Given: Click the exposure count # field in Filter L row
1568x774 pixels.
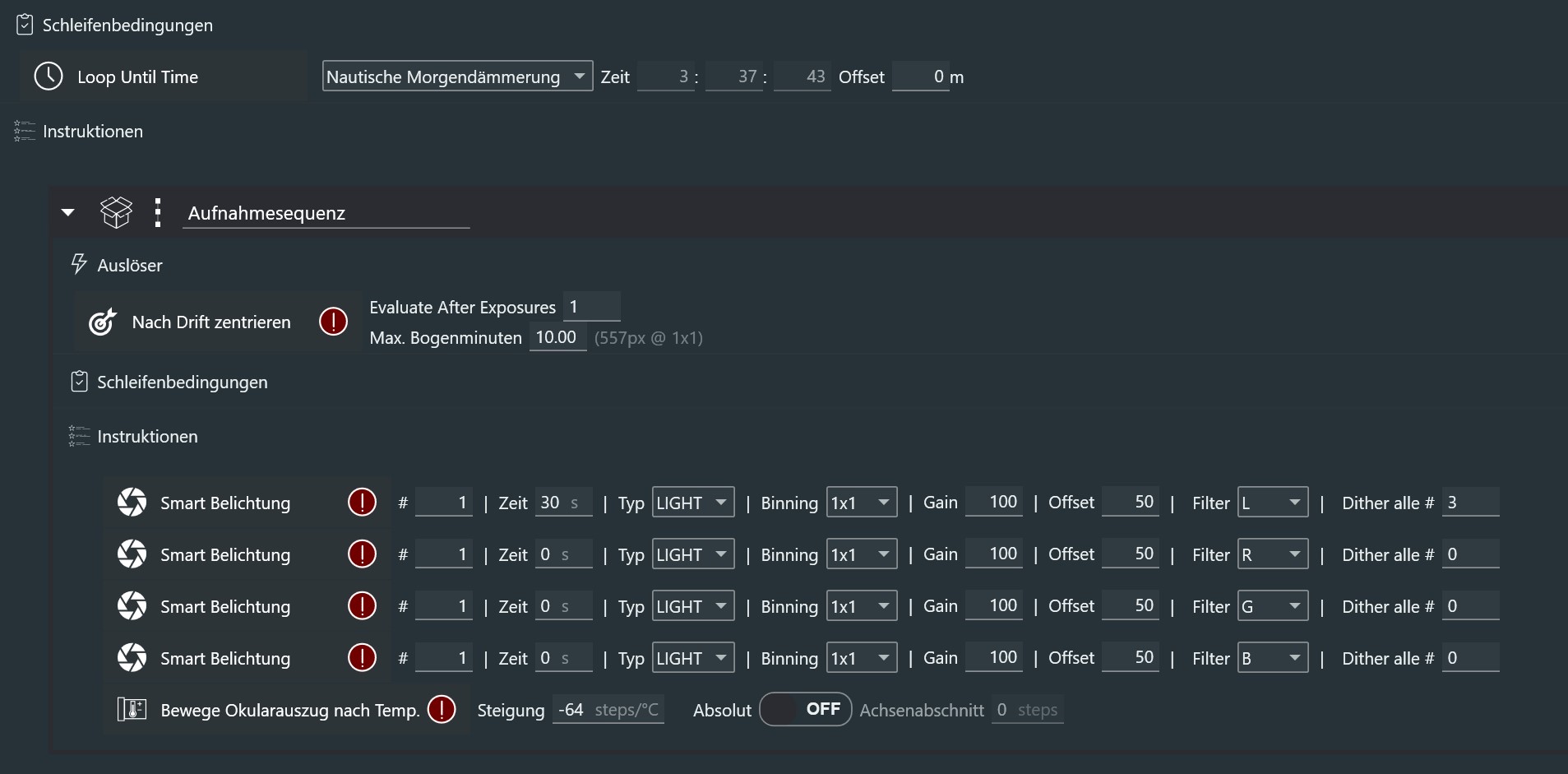Looking at the screenshot, I should tap(444, 502).
